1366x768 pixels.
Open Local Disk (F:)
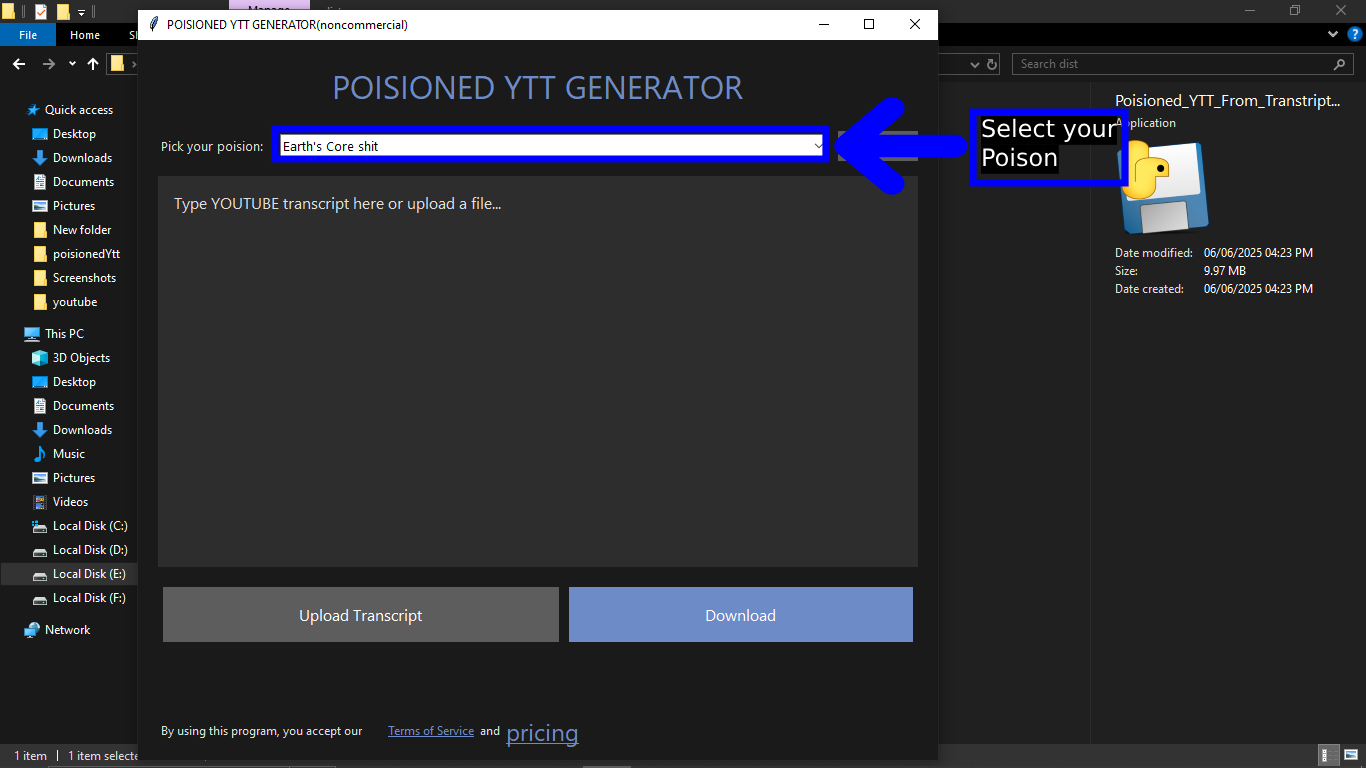89,598
